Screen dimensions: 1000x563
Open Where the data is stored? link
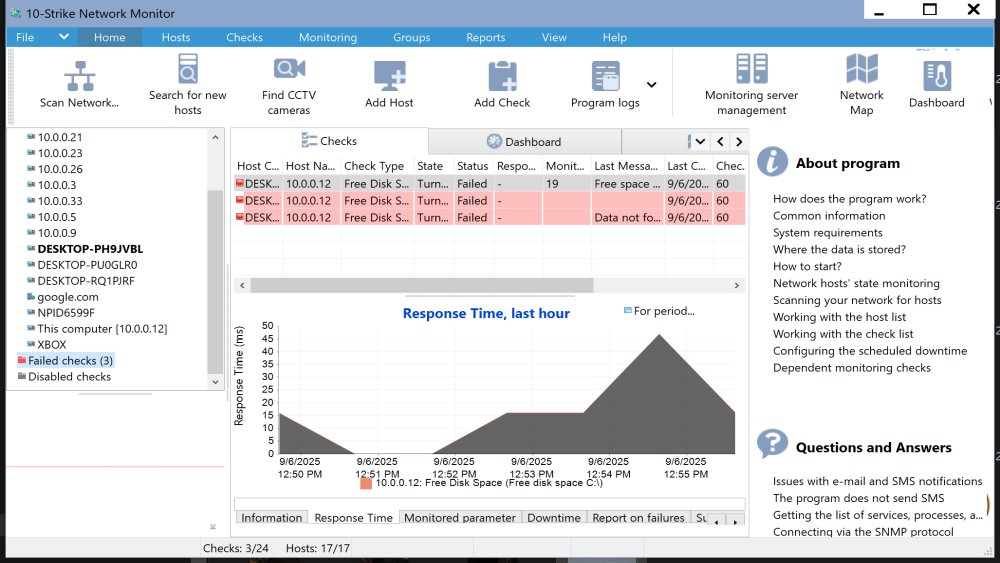[839, 249]
